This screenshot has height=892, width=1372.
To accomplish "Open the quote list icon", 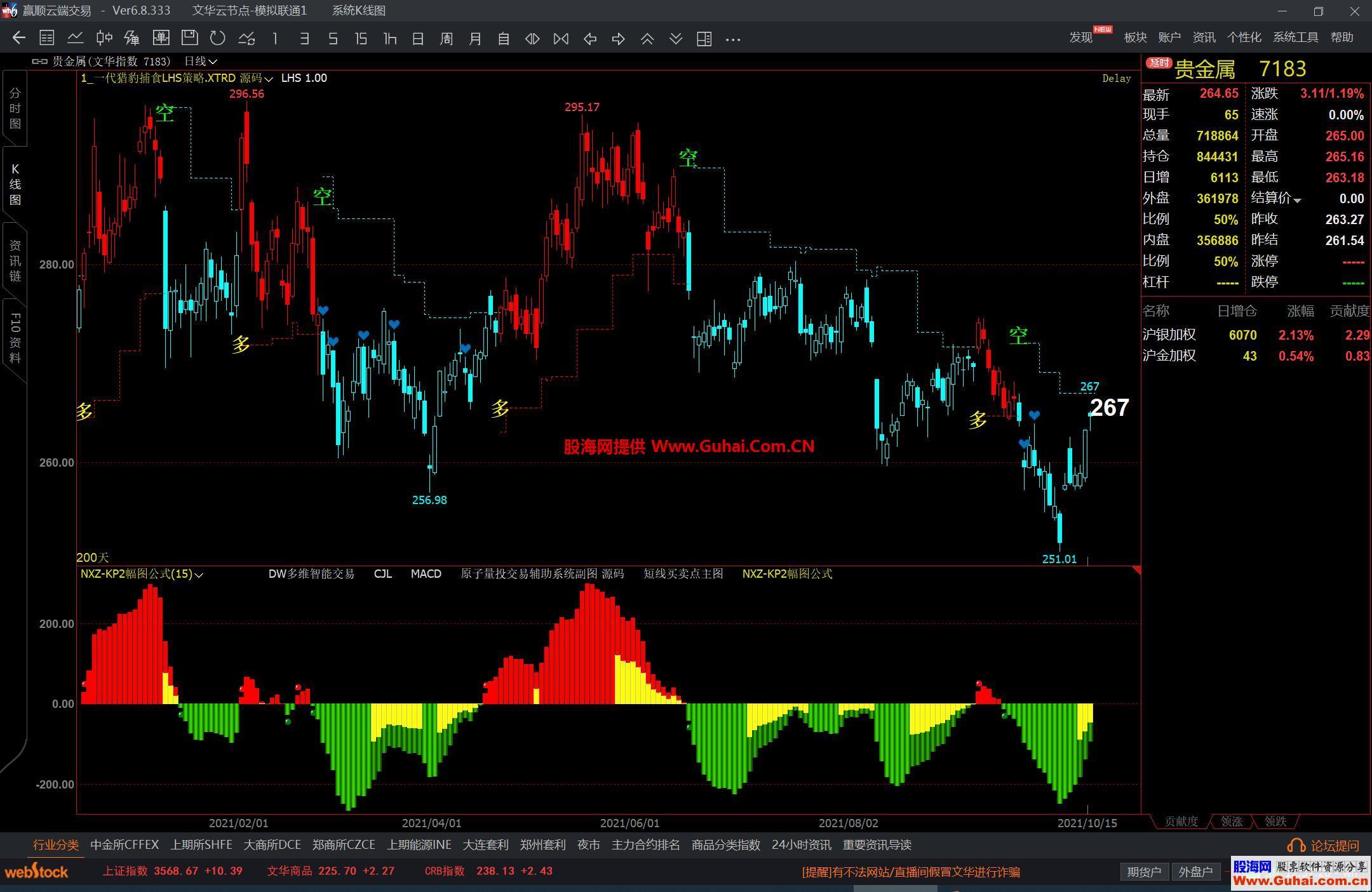I will [x=46, y=38].
